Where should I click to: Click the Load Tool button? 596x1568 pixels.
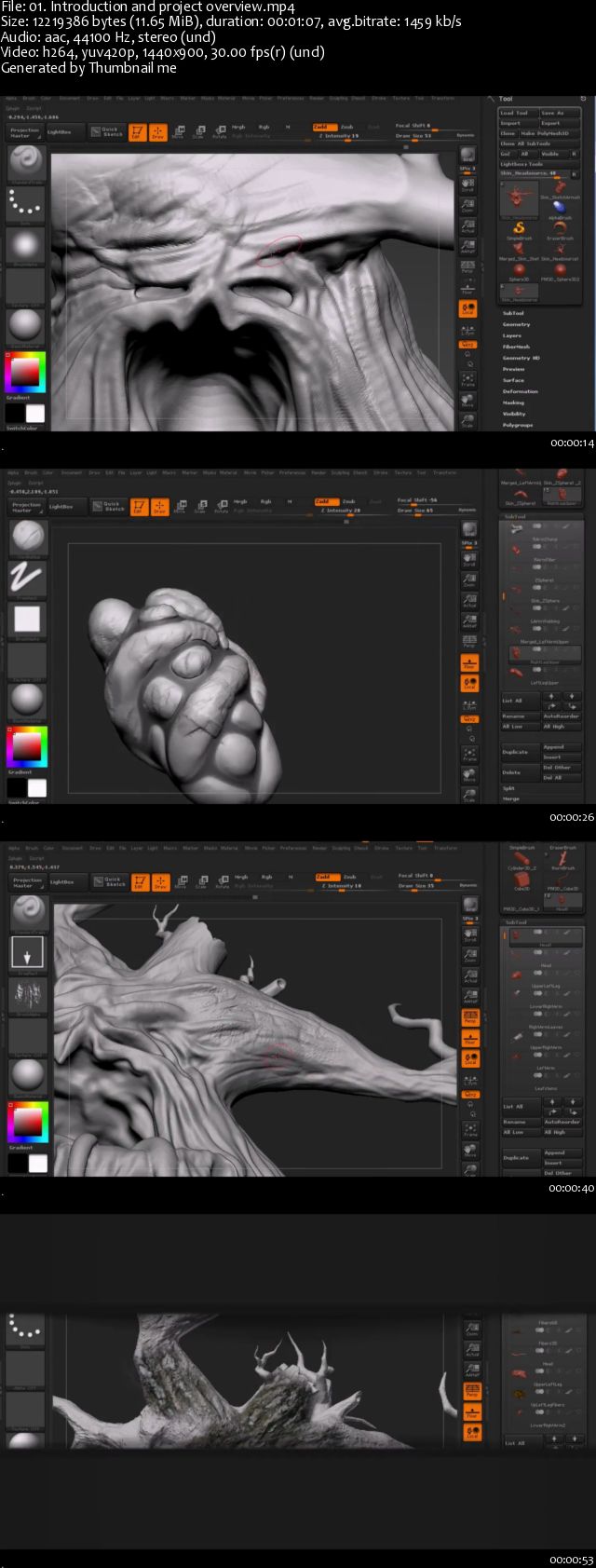515,113
